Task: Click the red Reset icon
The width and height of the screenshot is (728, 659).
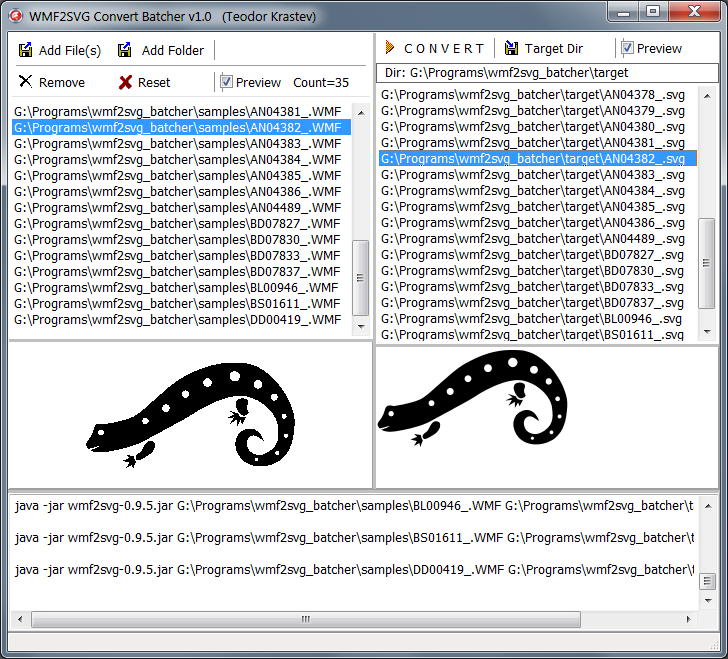Action: (125, 83)
